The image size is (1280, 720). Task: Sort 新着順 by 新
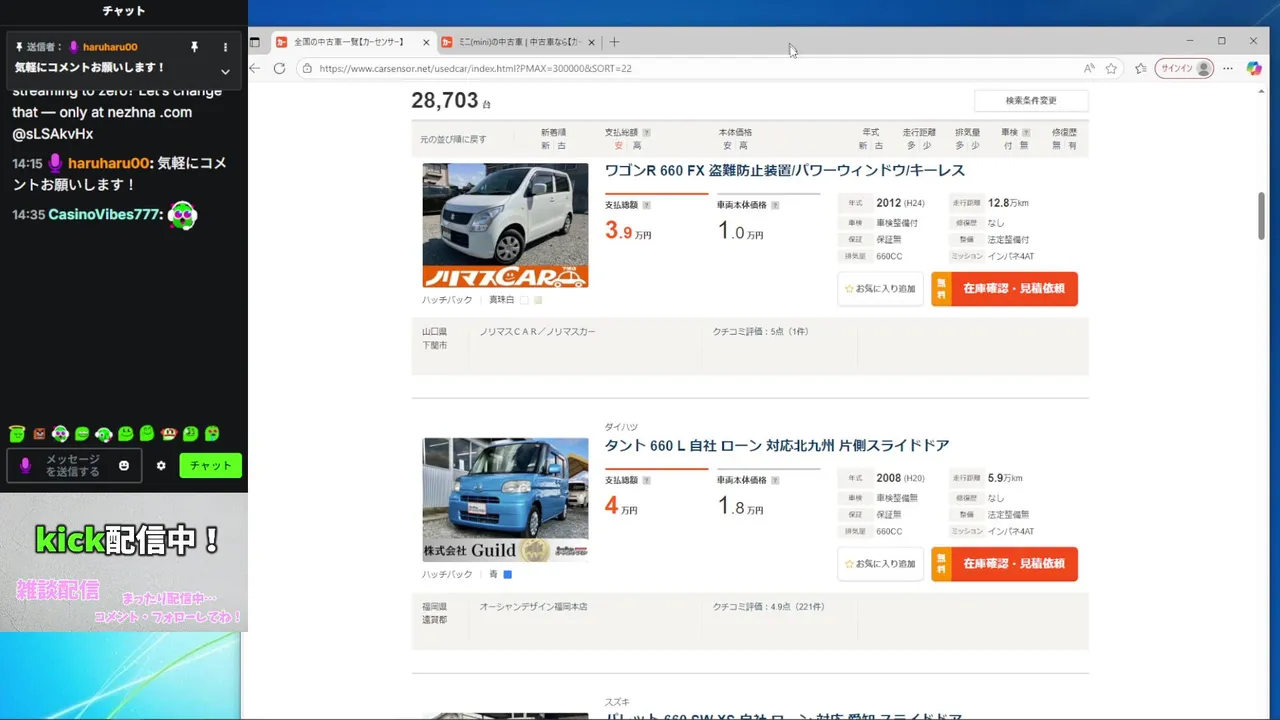click(546, 146)
